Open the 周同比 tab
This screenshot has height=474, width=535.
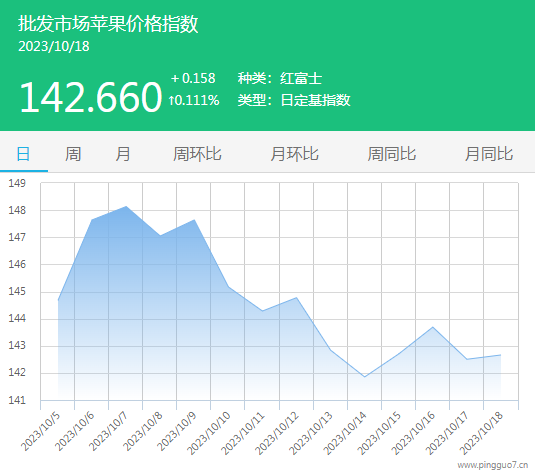[392, 154]
